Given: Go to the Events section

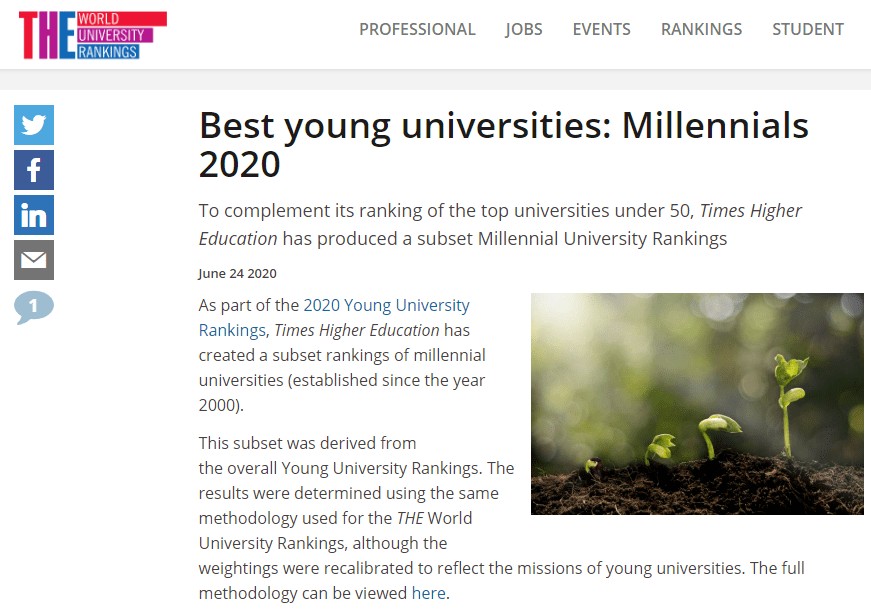Looking at the screenshot, I should tap(602, 29).
